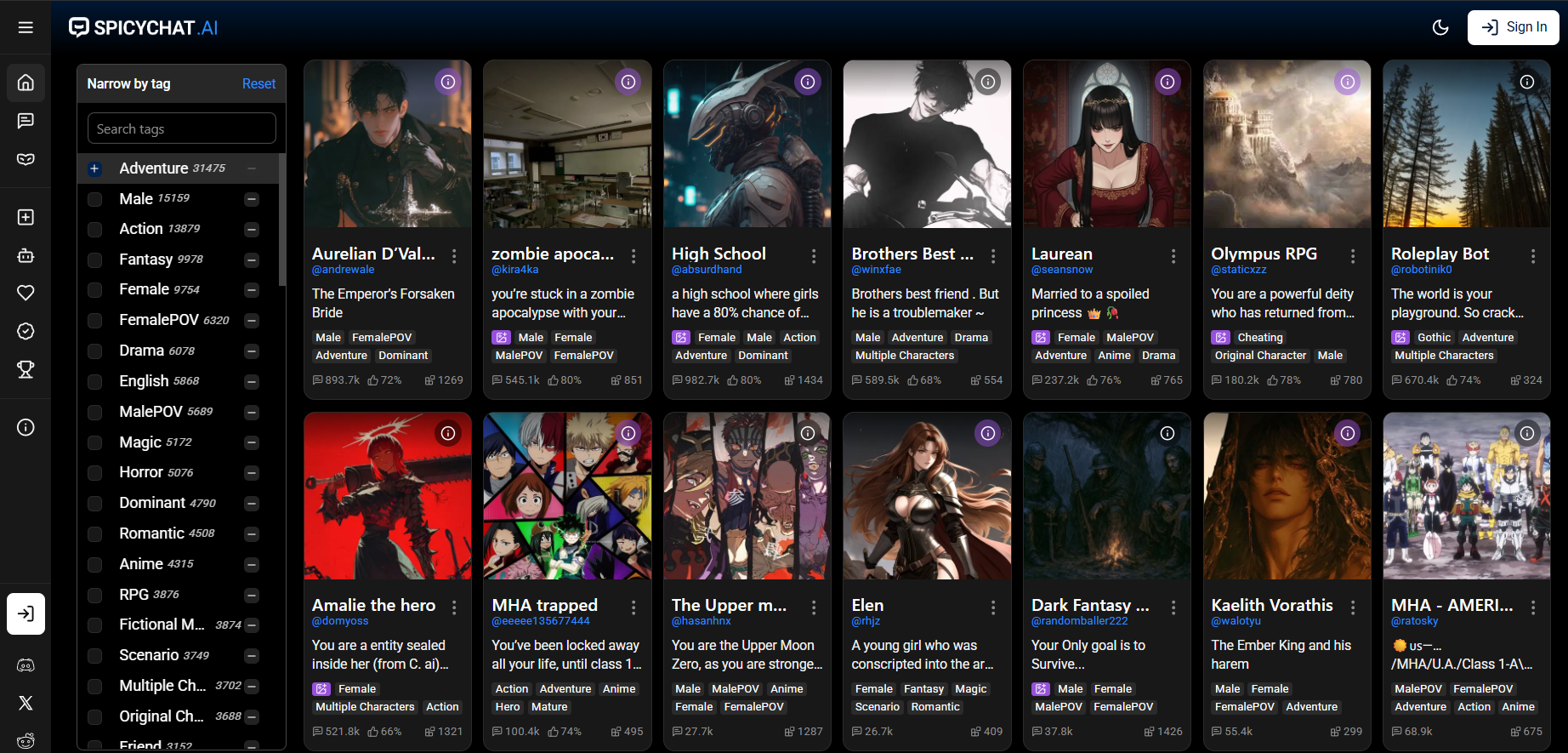Open the hamburger navigation menu
Viewport: 1568px width, 753px height.
(26, 27)
